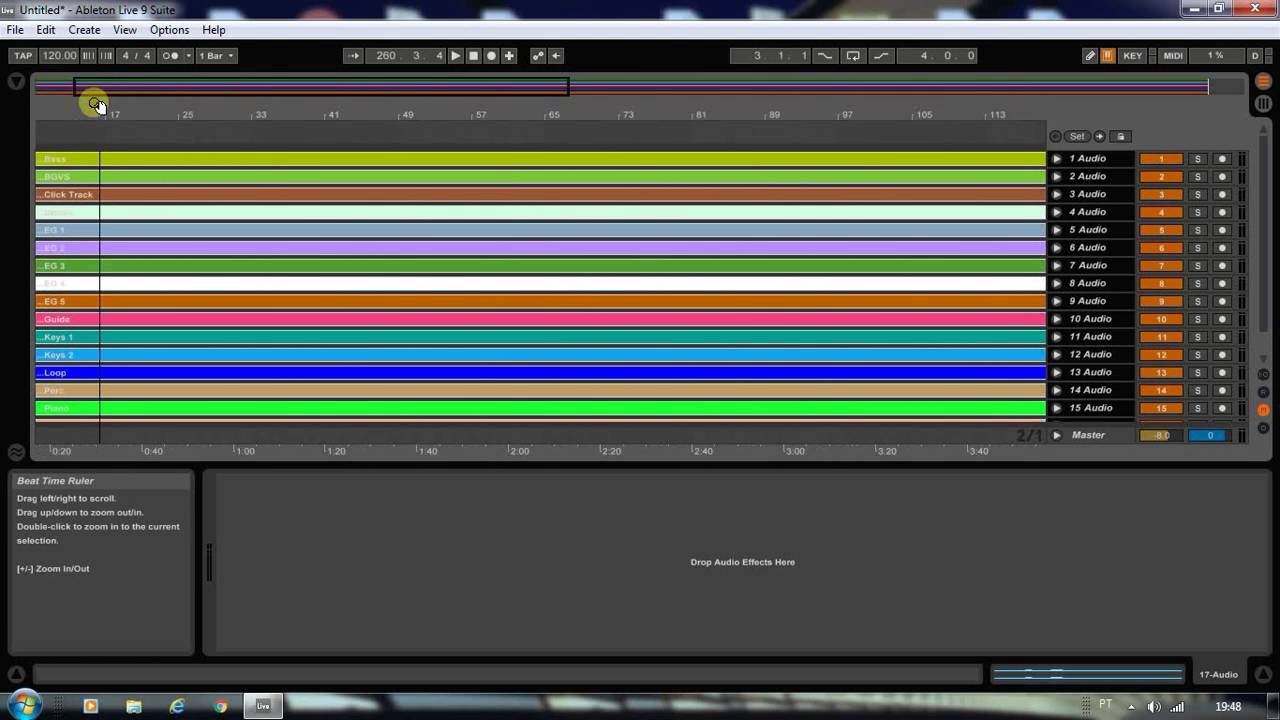Unfold the Master track

(x=1057, y=435)
